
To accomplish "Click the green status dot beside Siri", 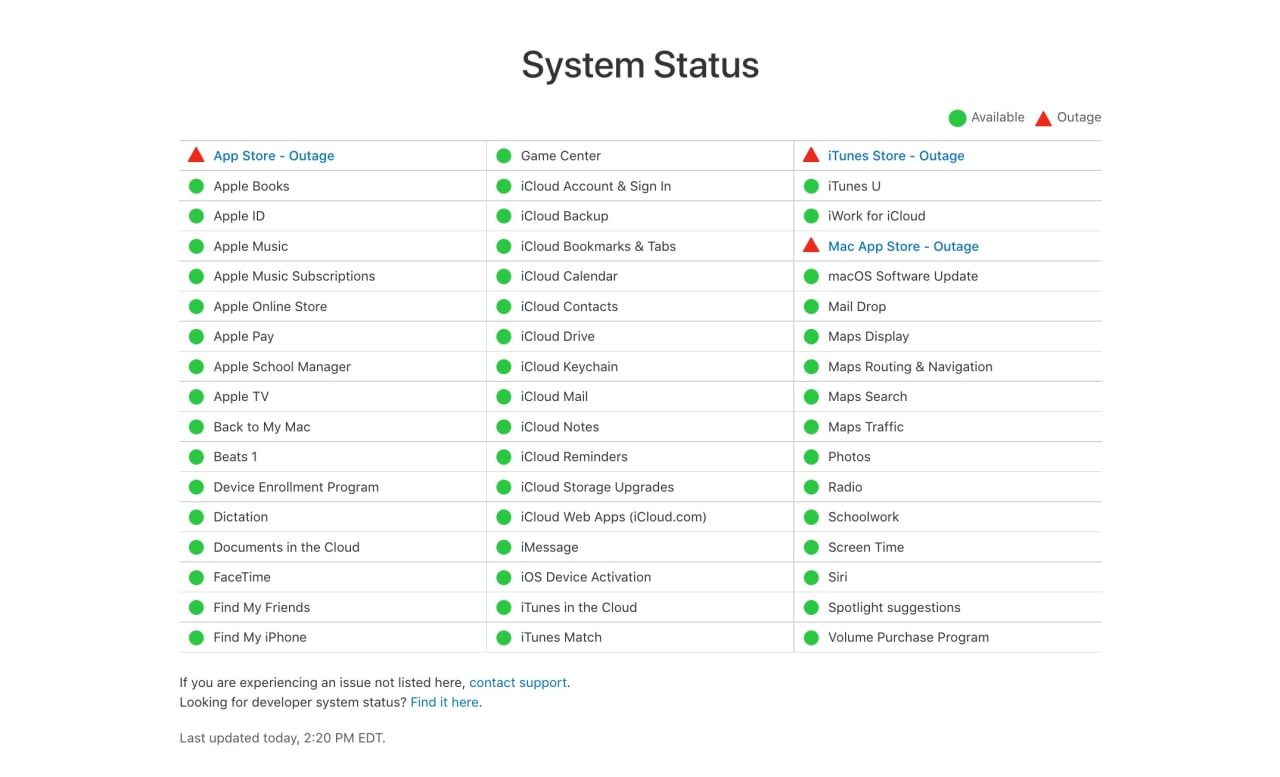I will 811,577.
